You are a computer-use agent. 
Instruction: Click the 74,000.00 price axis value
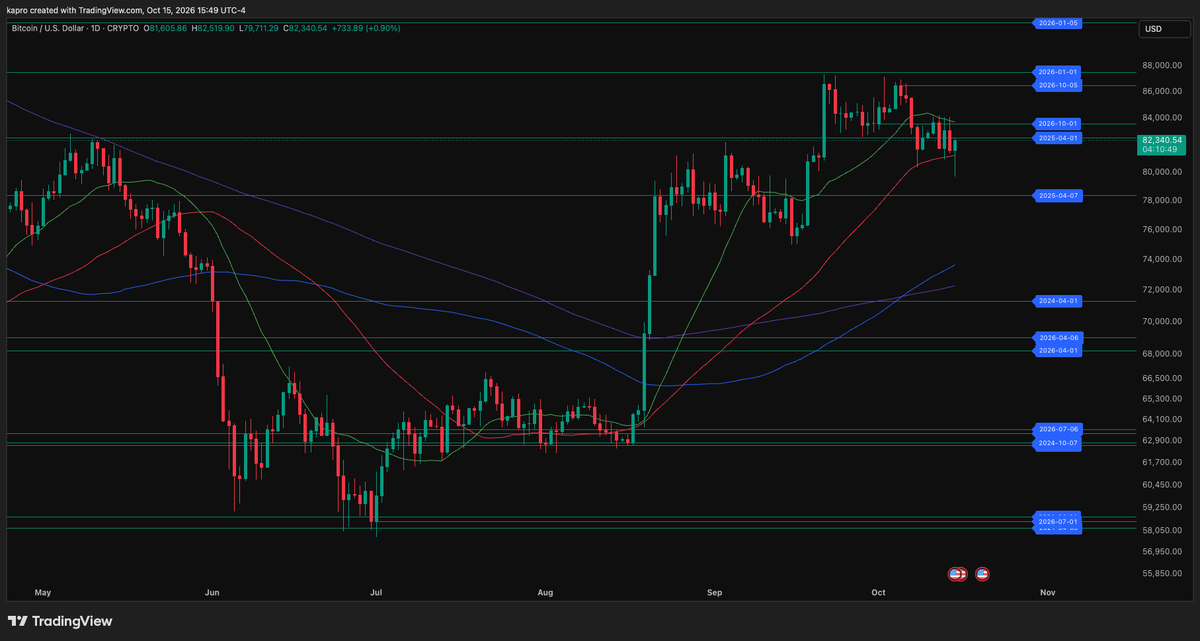[x=1161, y=259]
